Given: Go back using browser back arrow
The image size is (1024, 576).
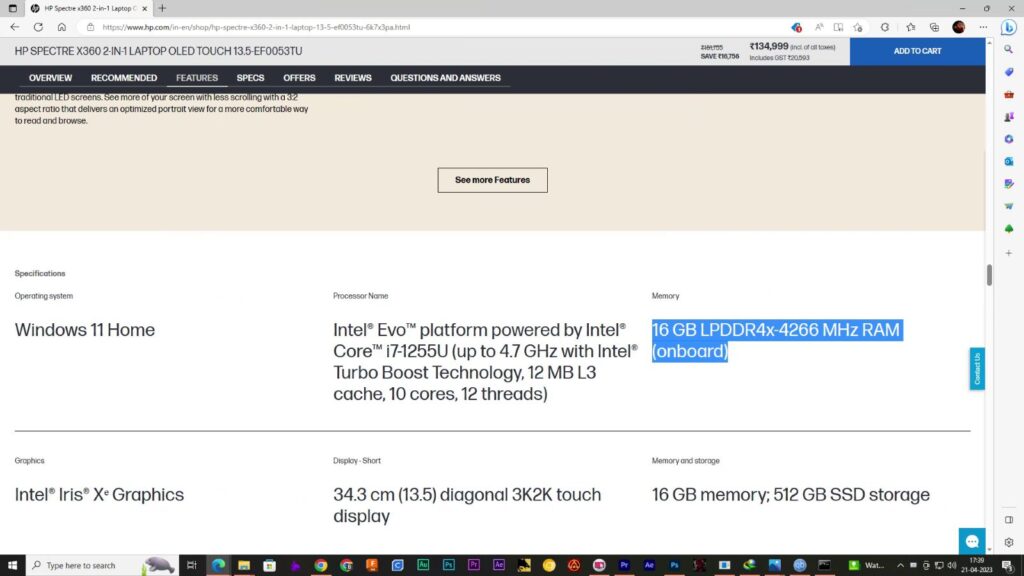Looking at the screenshot, I should 14,27.
